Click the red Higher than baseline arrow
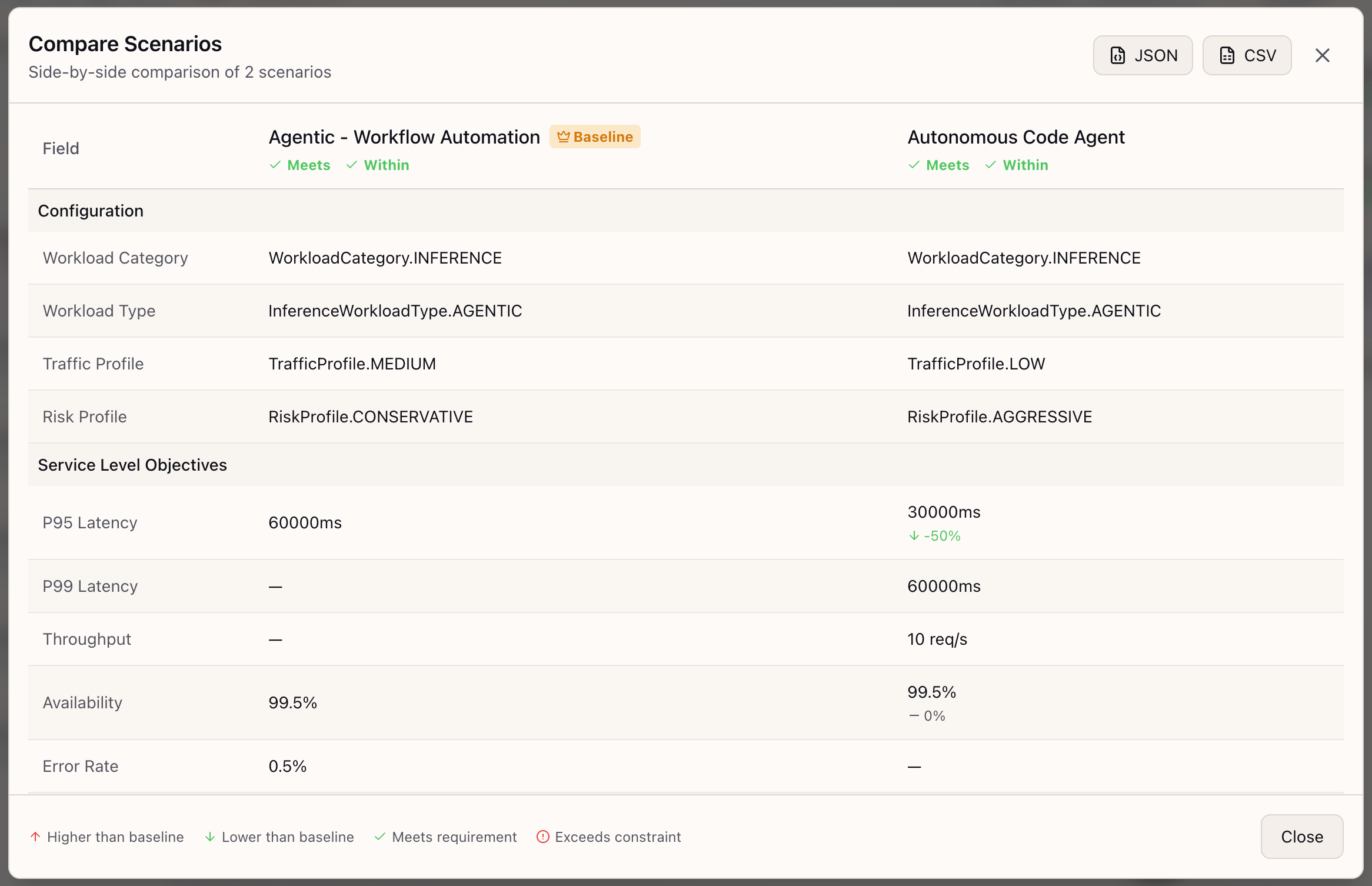This screenshot has width=1372, height=886. (35, 837)
